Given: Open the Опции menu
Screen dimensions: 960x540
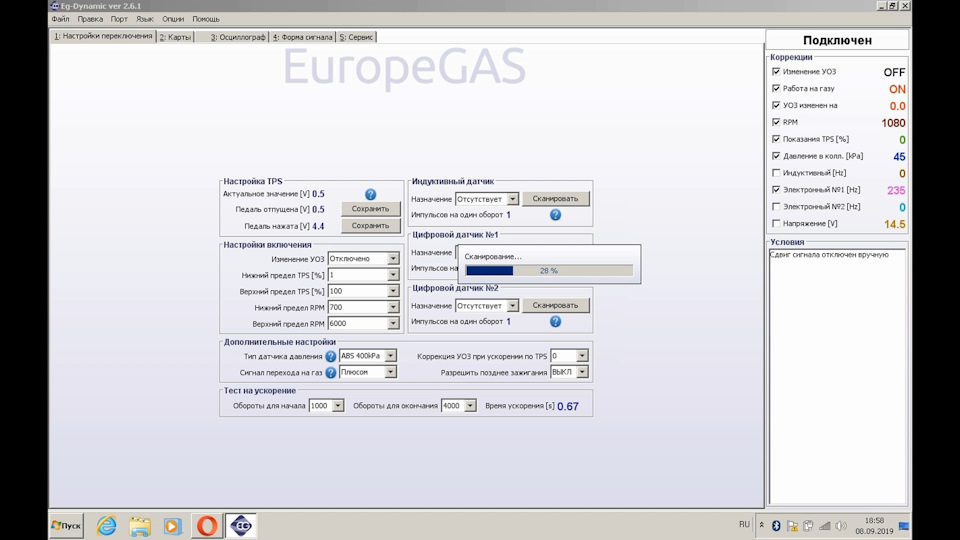Looking at the screenshot, I should [x=173, y=19].
